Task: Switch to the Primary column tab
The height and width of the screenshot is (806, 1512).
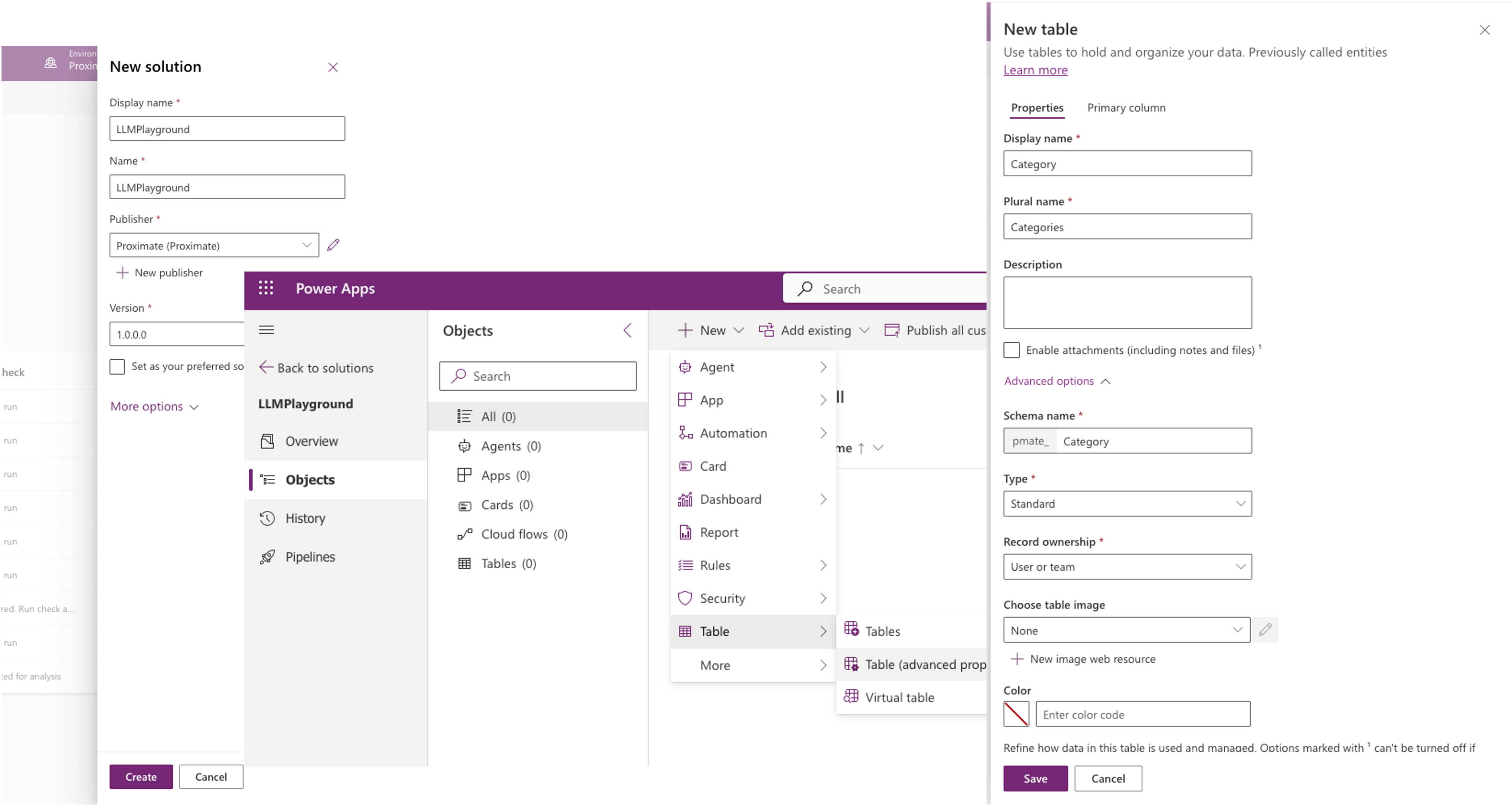Action: tap(1126, 108)
